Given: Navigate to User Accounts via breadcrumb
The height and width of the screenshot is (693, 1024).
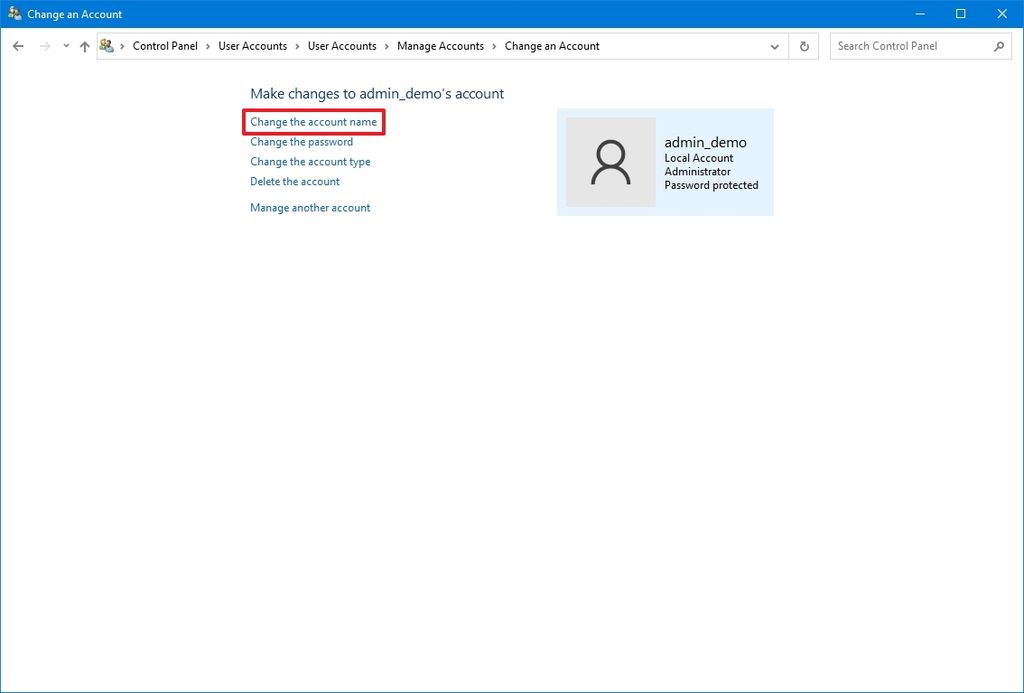Looking at the screenshot, I should (253, 45).
